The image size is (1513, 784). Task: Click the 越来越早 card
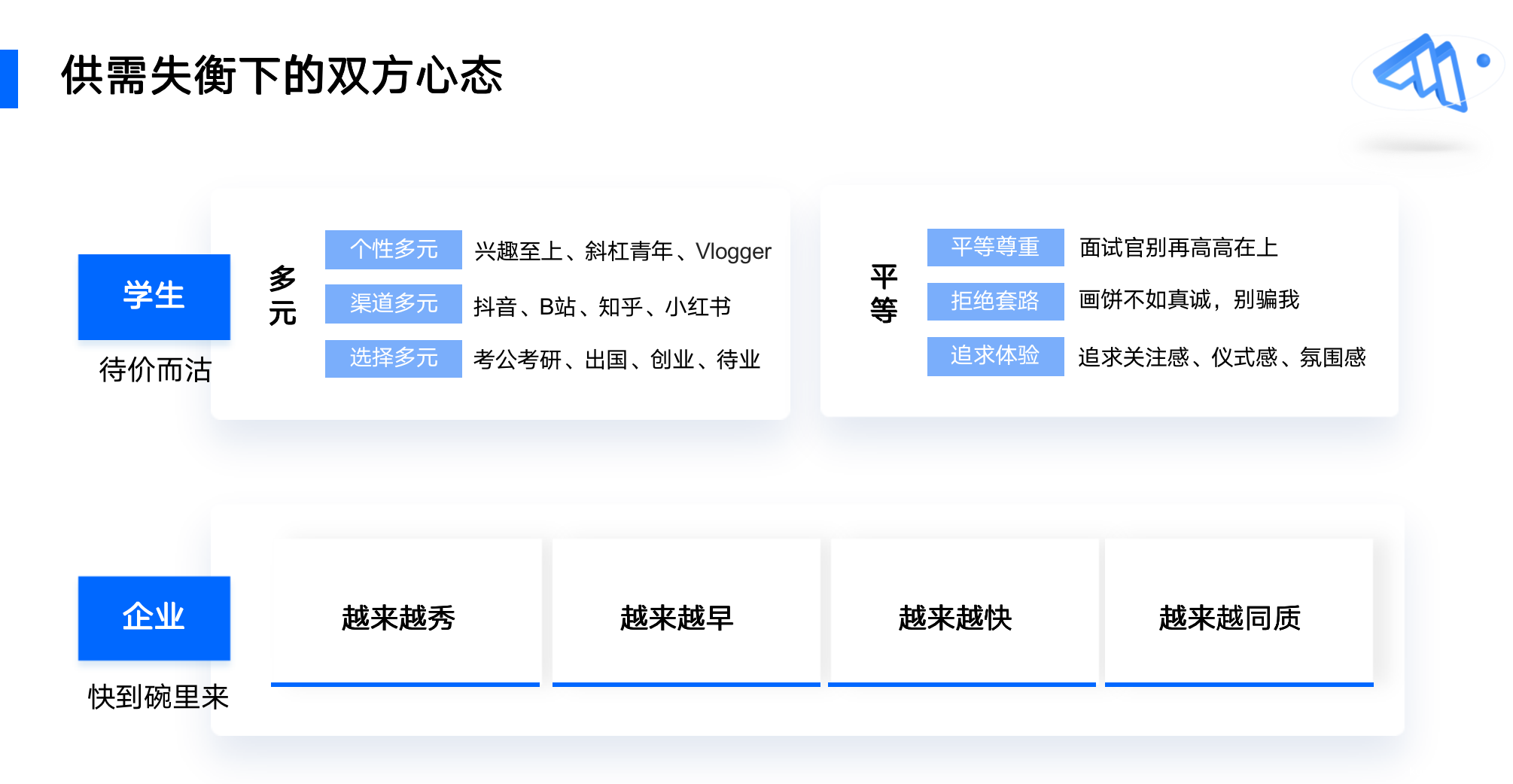click(686, 612)
